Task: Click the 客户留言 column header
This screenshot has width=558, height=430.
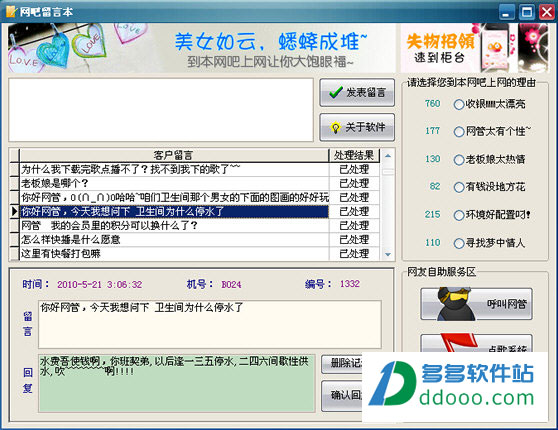Action: pyautogui.click(x=174, y=155)
